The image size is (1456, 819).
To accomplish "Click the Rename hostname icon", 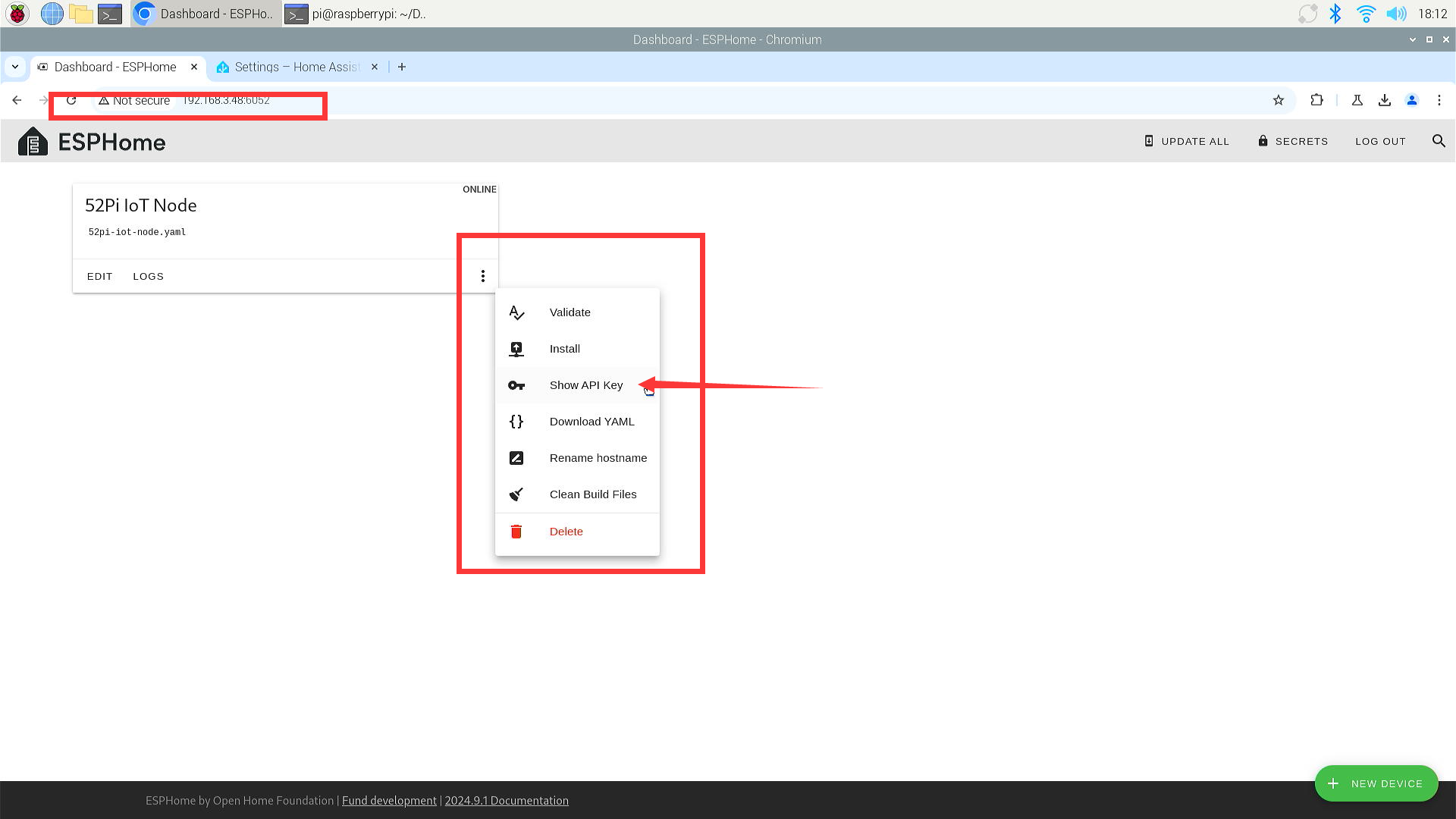I will tap(516, 457).
